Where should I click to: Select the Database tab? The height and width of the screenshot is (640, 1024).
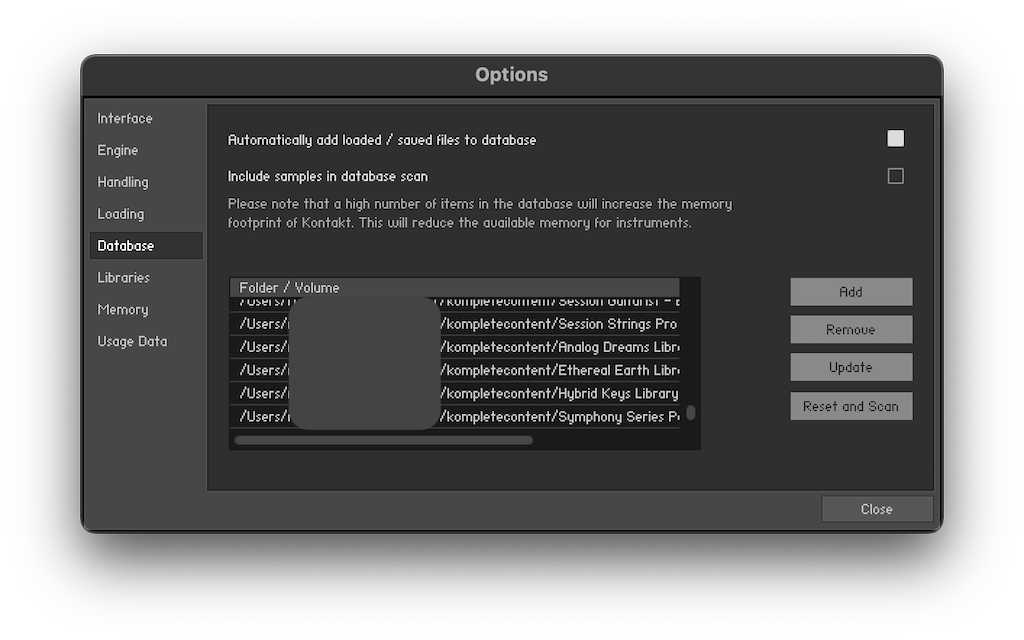coord(126,246)
